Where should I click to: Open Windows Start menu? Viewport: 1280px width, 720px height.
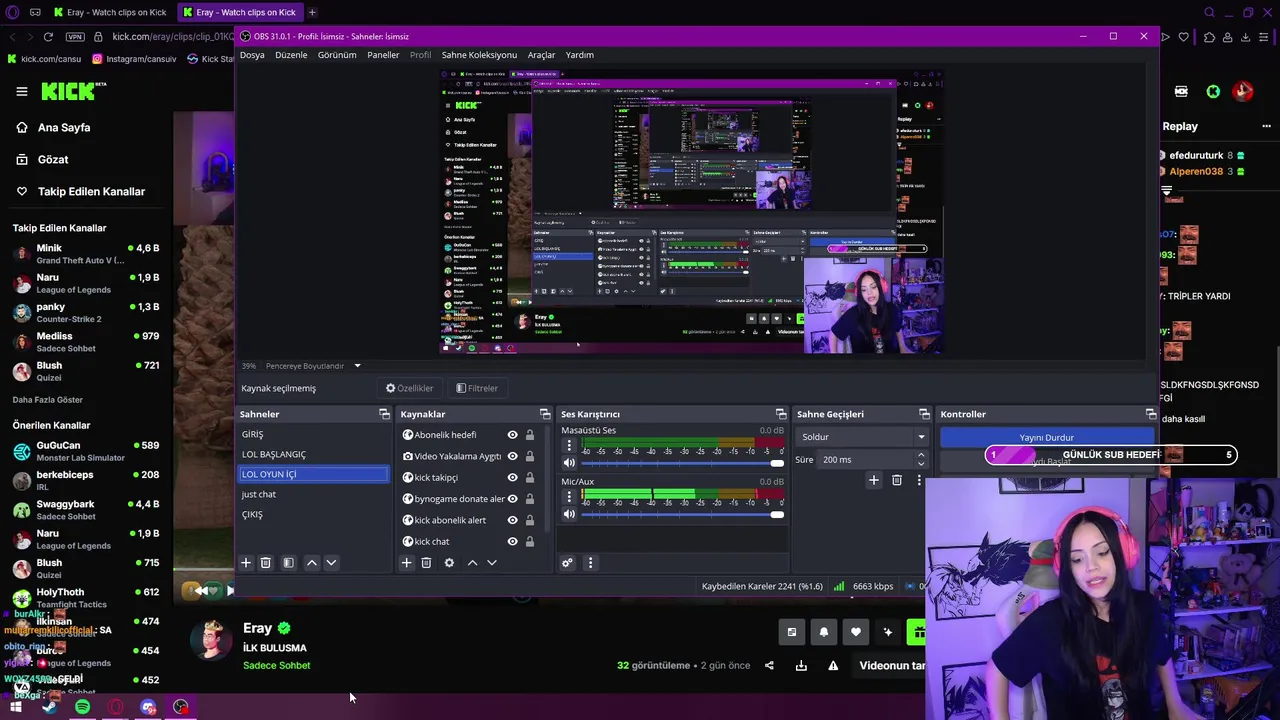(x=16, y=707)
